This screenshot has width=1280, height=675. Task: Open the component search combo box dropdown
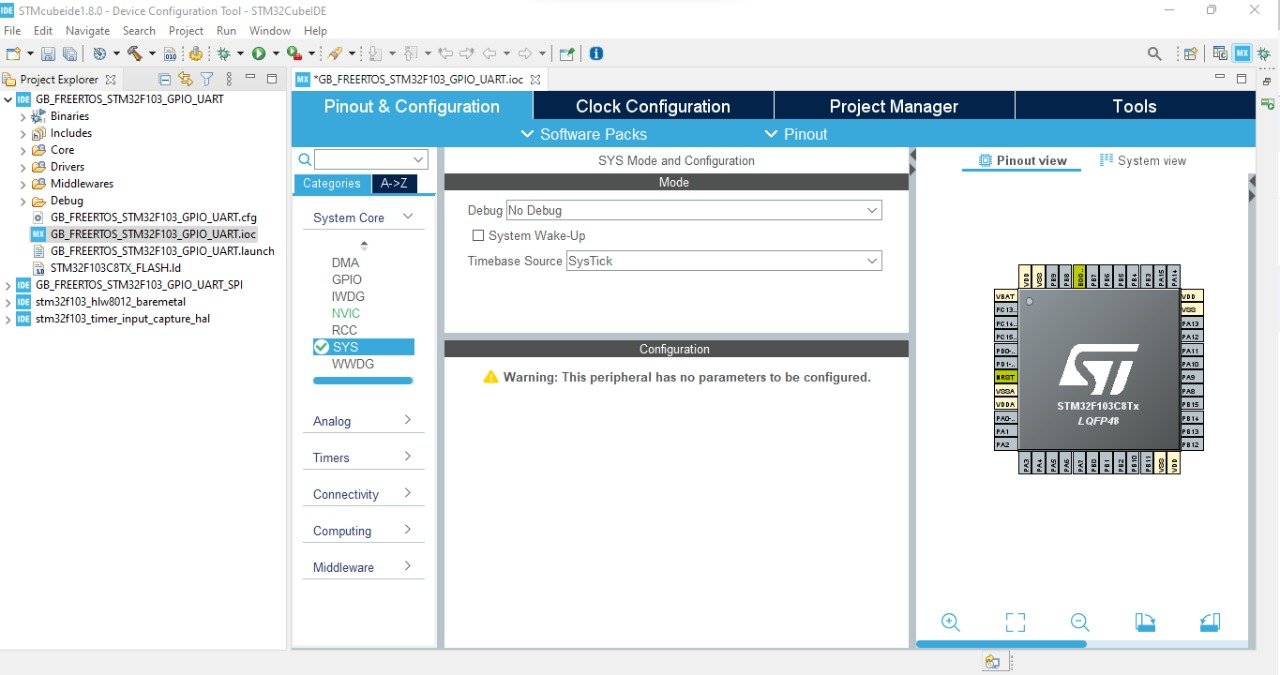(418, 160)
